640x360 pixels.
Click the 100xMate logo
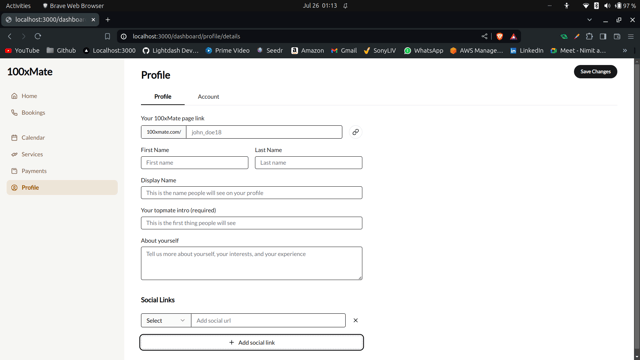tap(30, 72)
